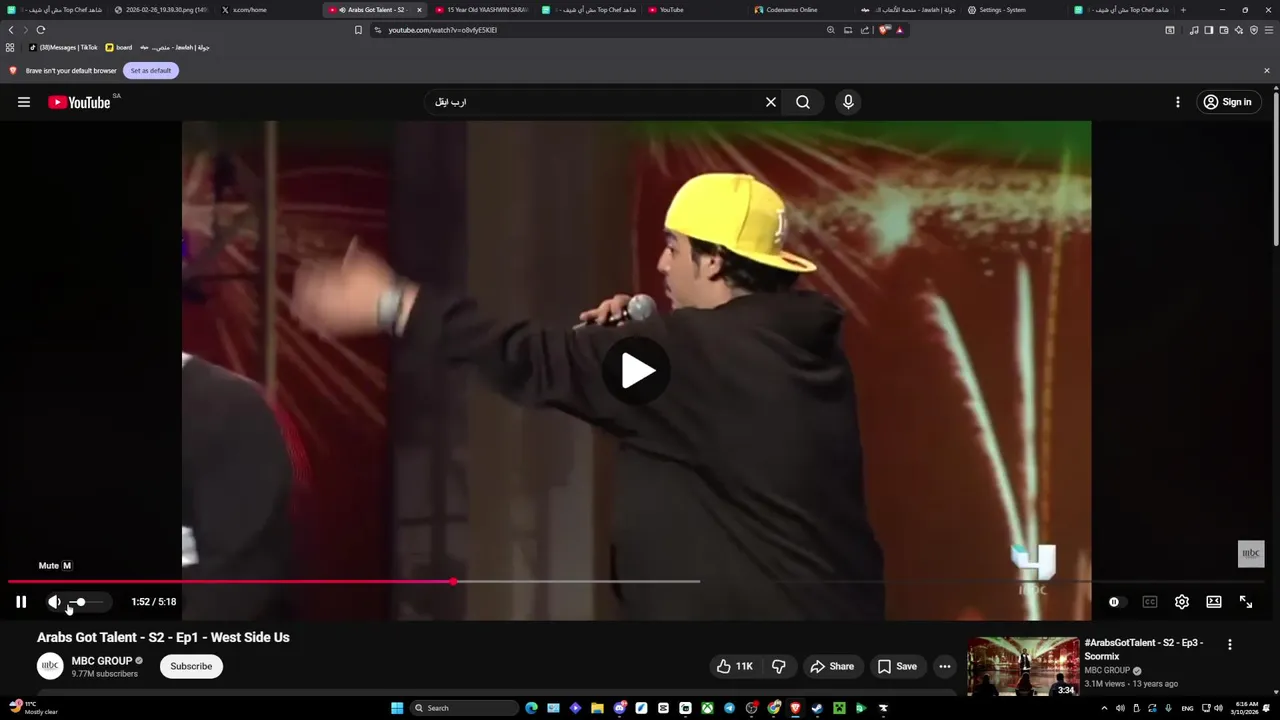This screenshot has width=1280, height=720.
Task: Open Steam from the taskbar
Action: pos(817,708)
